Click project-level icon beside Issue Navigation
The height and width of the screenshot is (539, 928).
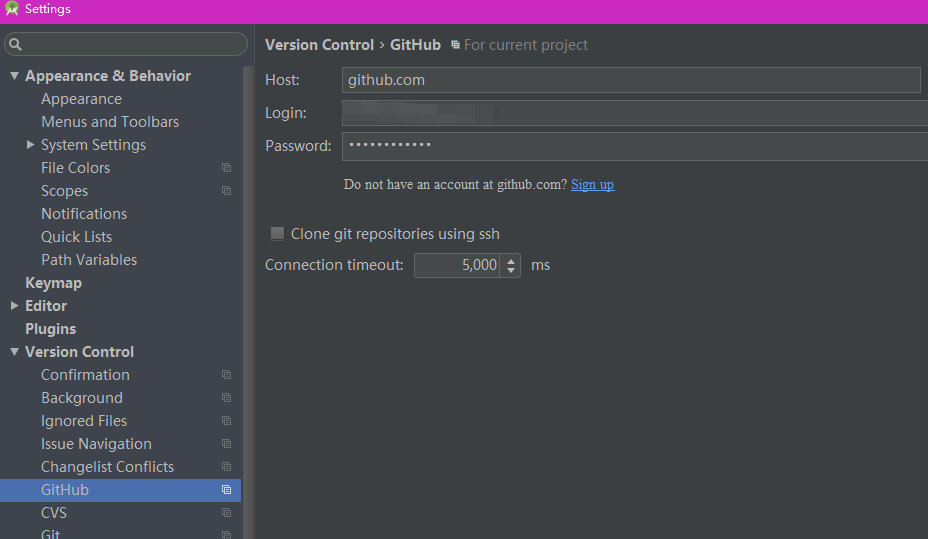[226, 444]
